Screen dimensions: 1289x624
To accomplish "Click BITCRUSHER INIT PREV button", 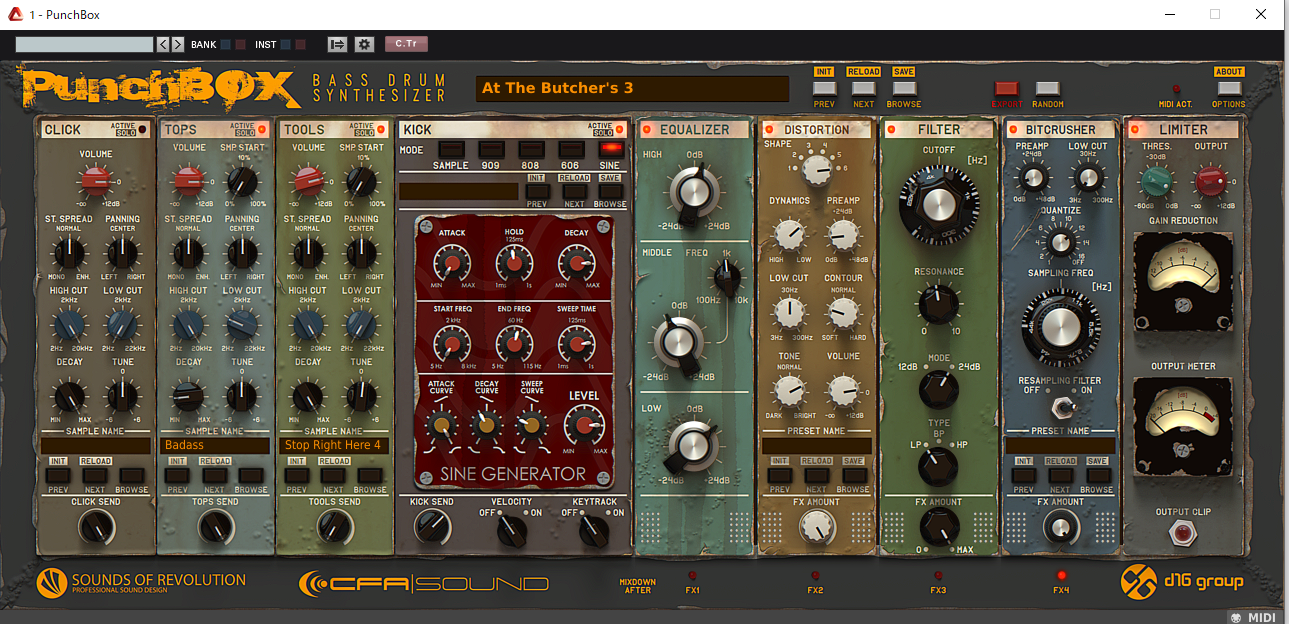I will point(1023,475).
